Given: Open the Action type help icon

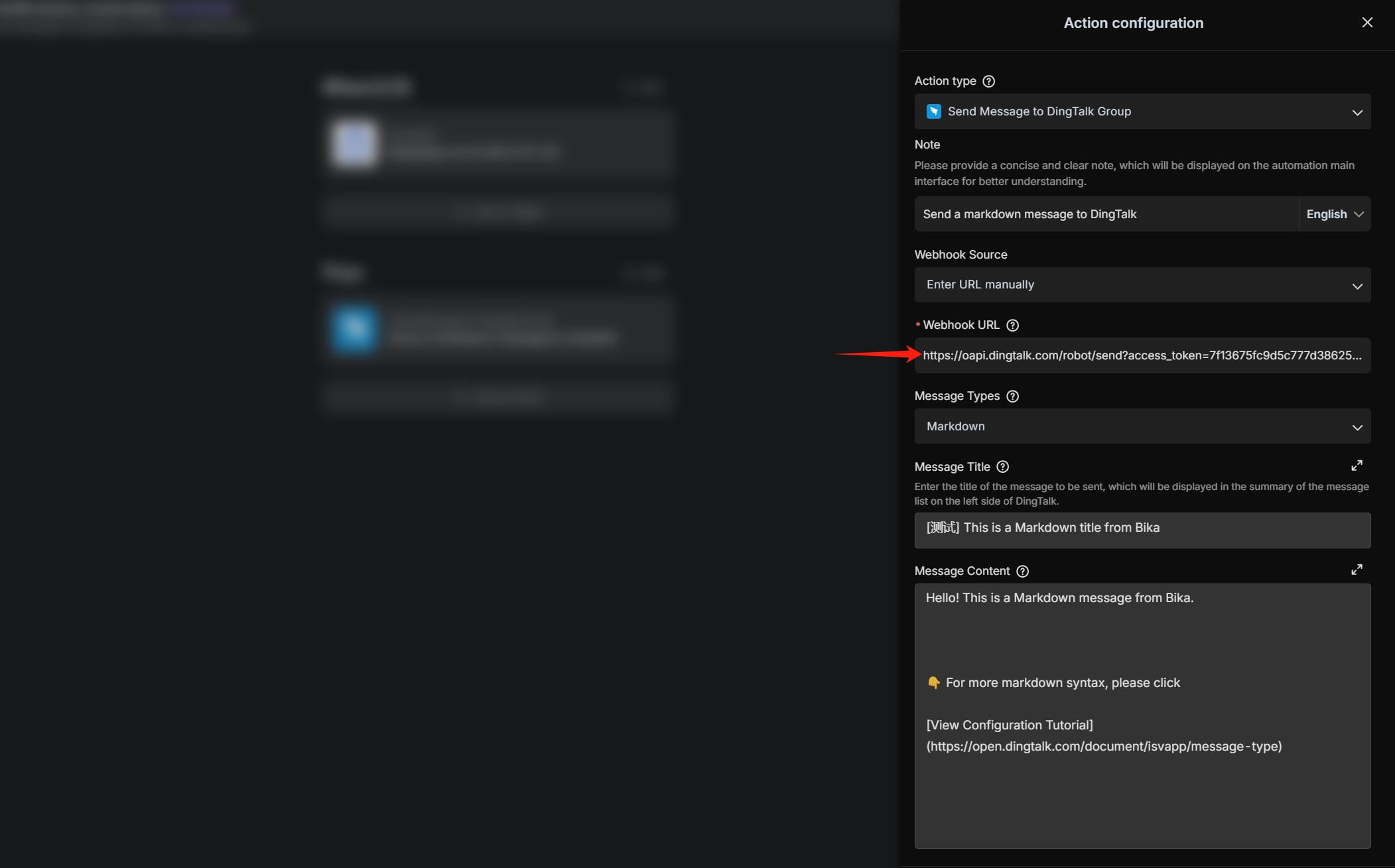Looking at the screenshot, I should (x=988, y=82).
